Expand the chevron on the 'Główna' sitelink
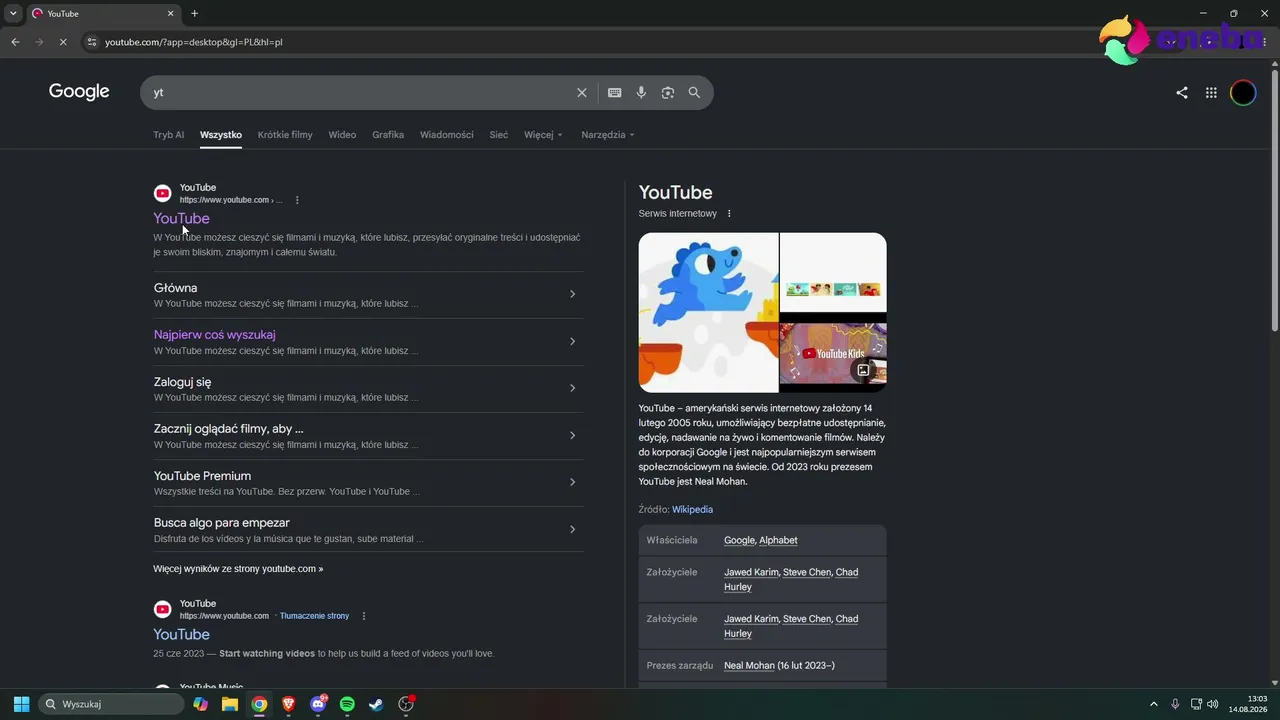Viewport: 1280px width, 720px height. tap(572, 294)
